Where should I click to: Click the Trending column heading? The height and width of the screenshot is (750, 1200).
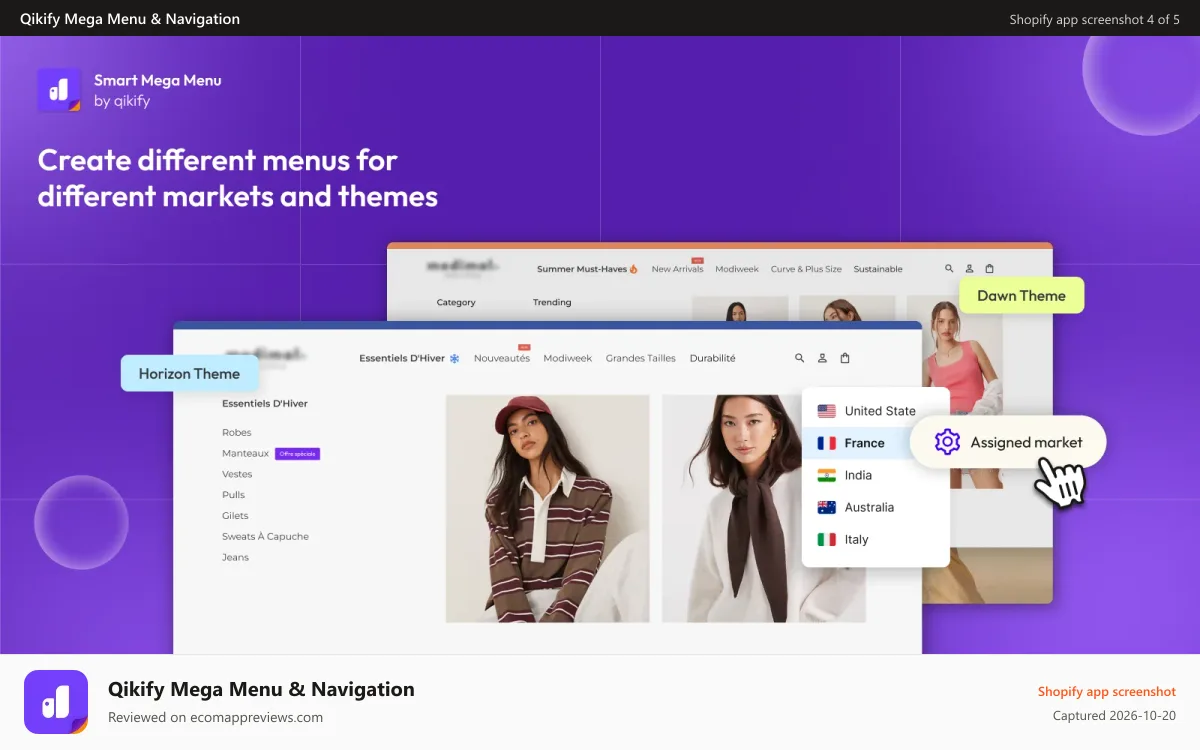[552, 302]
